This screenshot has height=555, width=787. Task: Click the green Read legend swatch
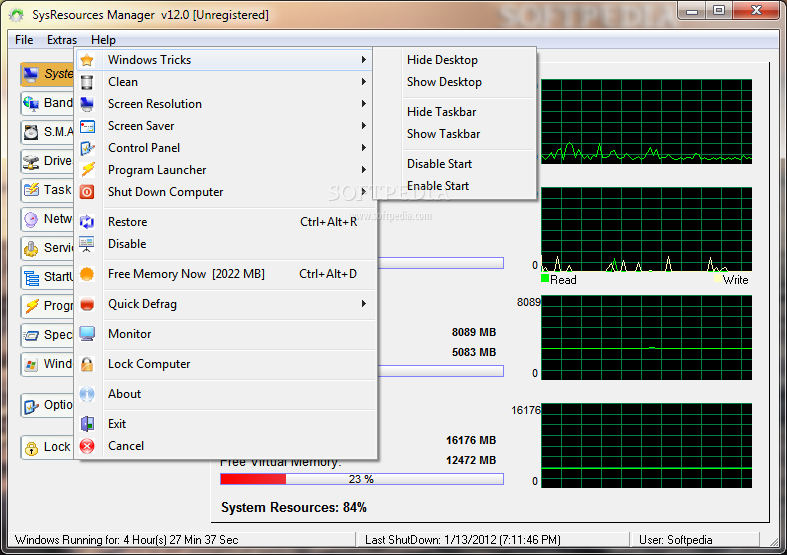(545, 279)
